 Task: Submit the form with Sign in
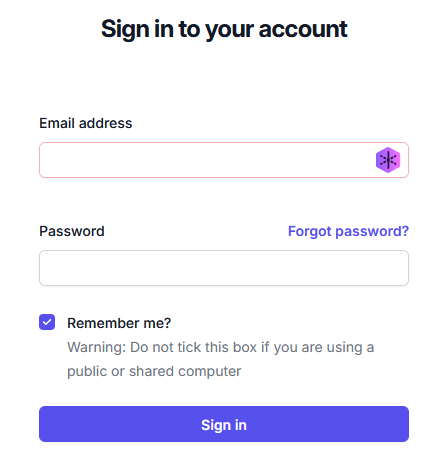click(x=224, y=424)
